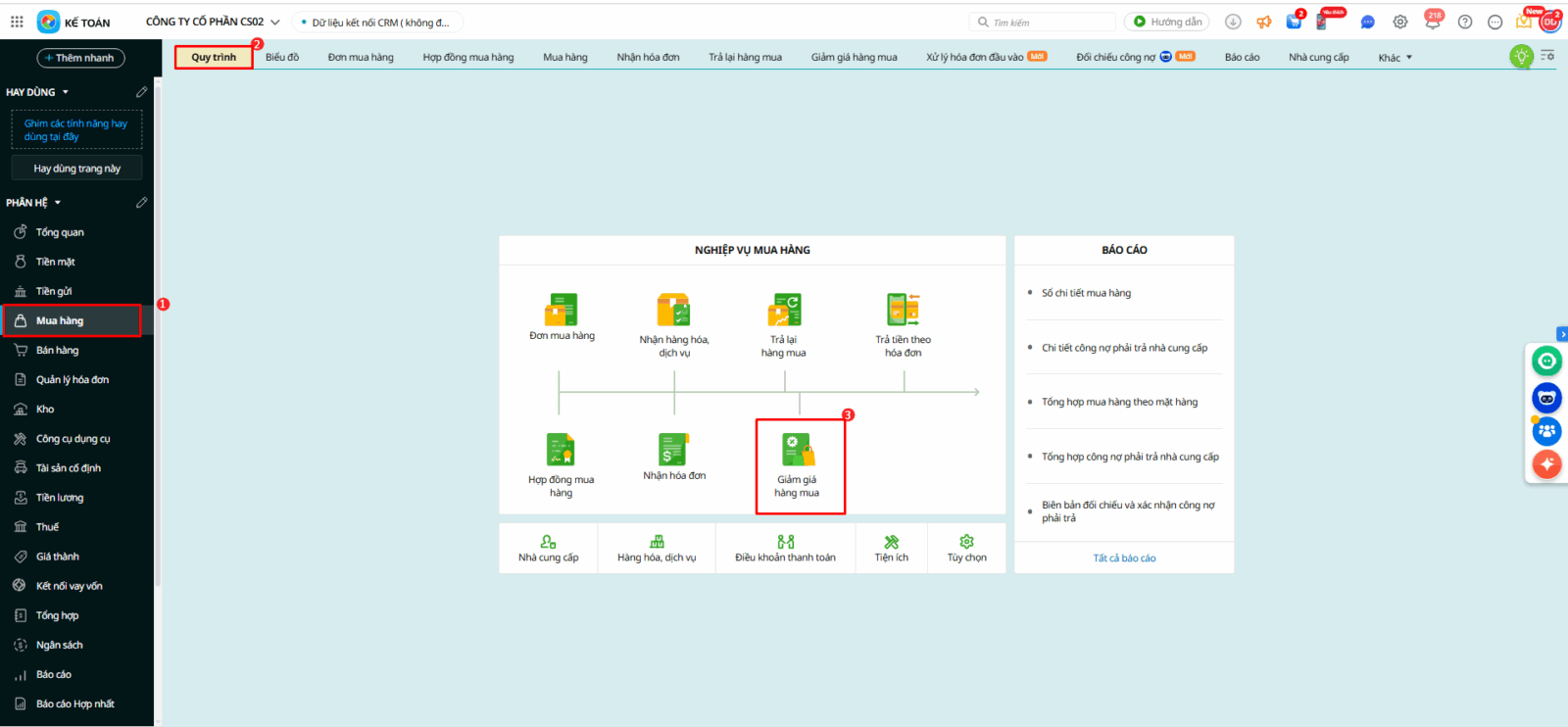Screen dimensions: 1568x727
Task: Click the app grid launcher icon
Action: click(17, 22)
